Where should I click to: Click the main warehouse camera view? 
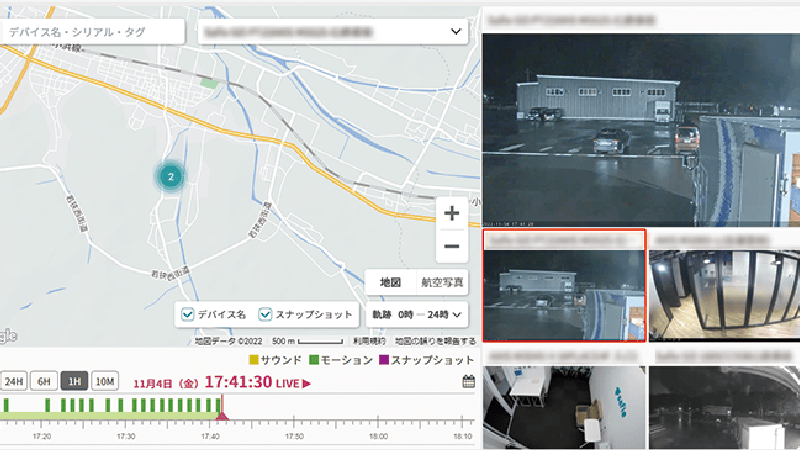[x=641, y=130]
